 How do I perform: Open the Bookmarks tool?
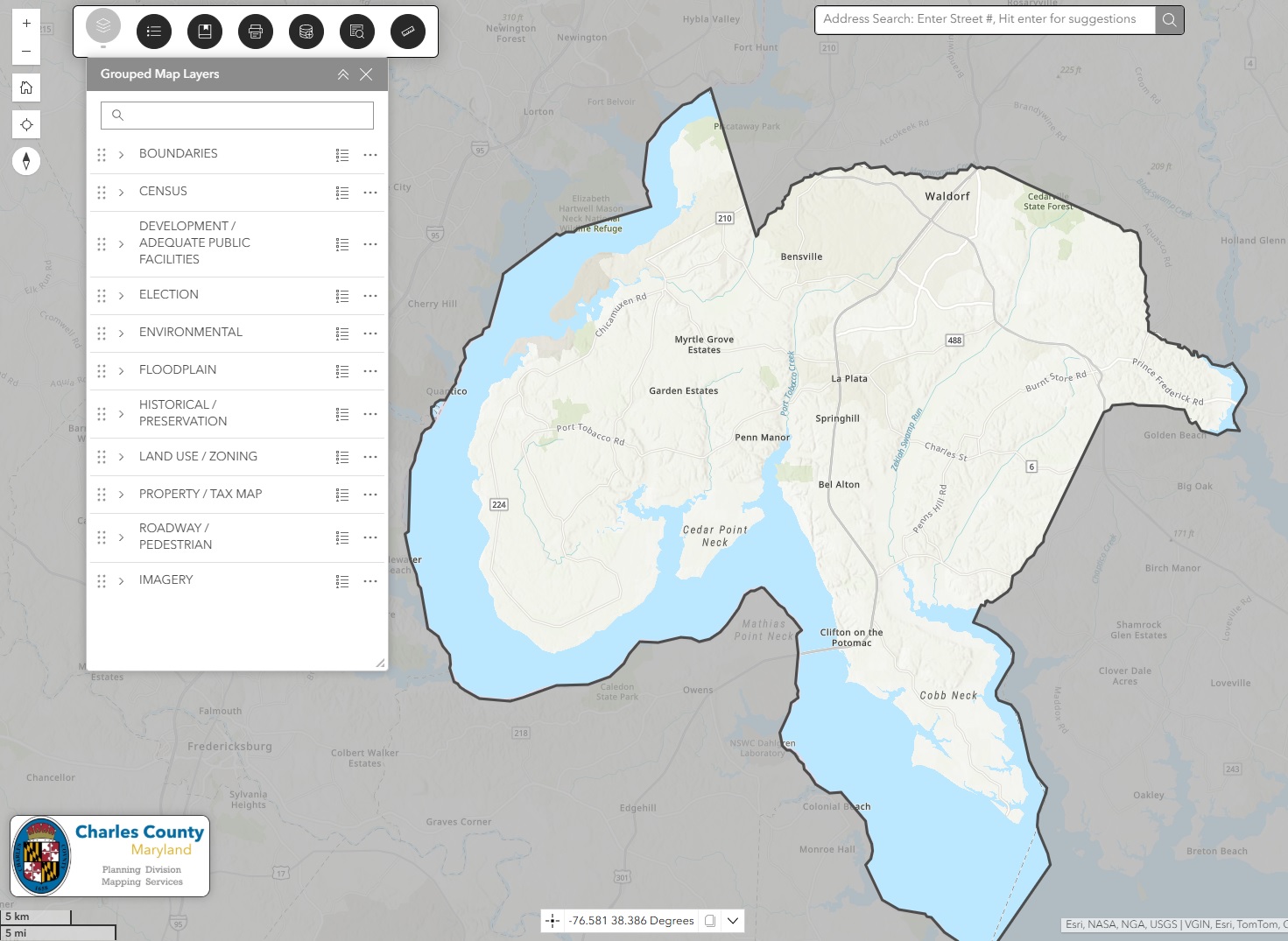(205, 31)
